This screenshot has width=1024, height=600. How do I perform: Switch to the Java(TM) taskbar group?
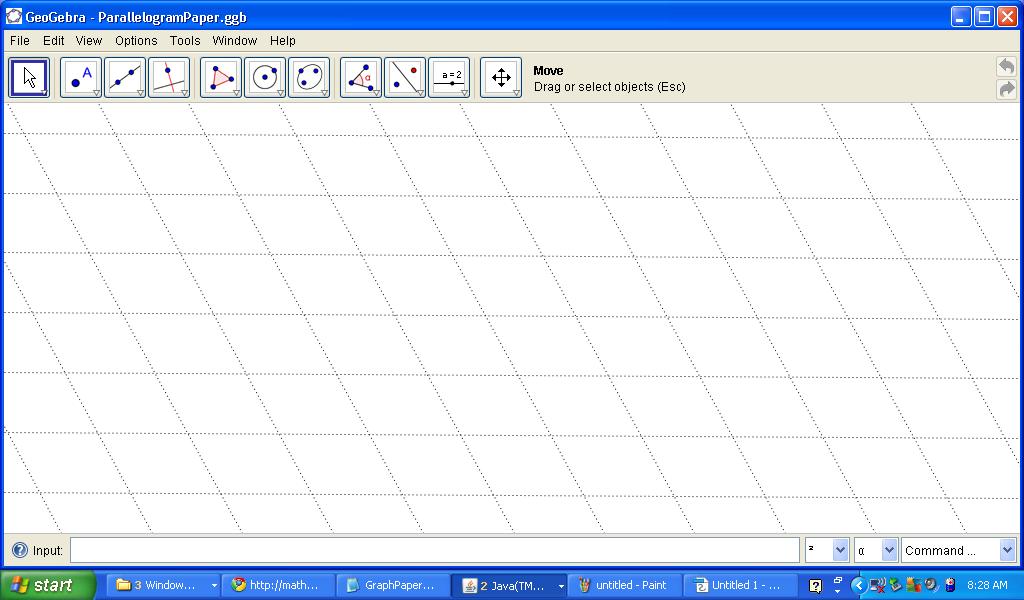coord(509,585)
